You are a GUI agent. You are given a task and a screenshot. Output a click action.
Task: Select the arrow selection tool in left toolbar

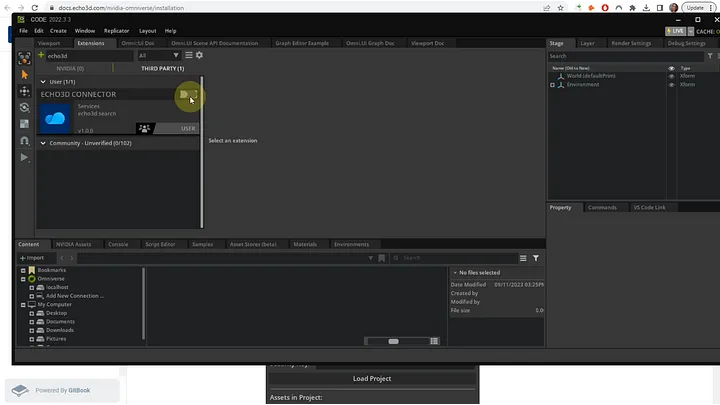[25, 74]
